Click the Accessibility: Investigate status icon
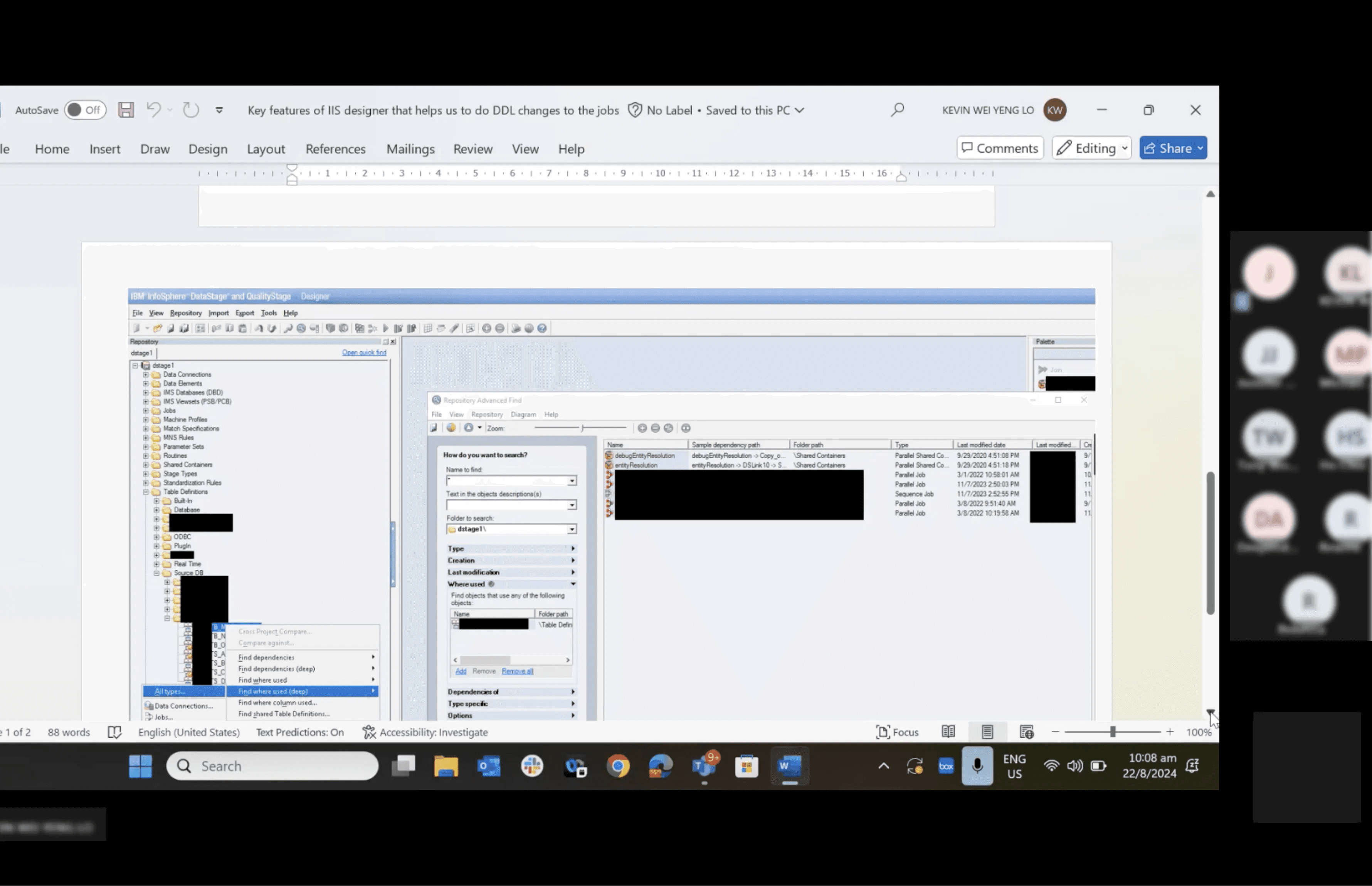The height and width of the screenshot is (886, 1372). [x=369, y=732]
